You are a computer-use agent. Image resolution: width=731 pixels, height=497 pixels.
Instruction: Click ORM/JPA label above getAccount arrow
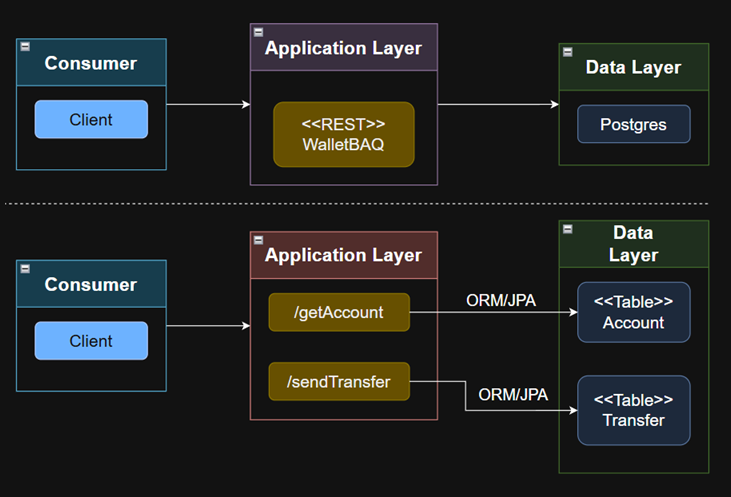click(x=501, y=301)
